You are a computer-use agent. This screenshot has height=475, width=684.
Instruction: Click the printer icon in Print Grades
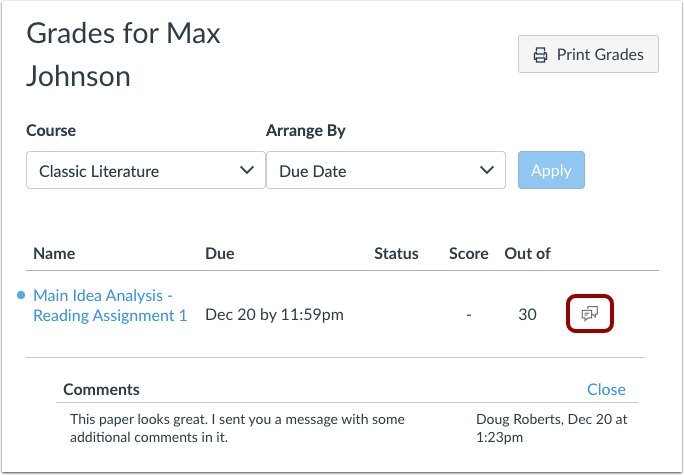(x=540, y=54)
